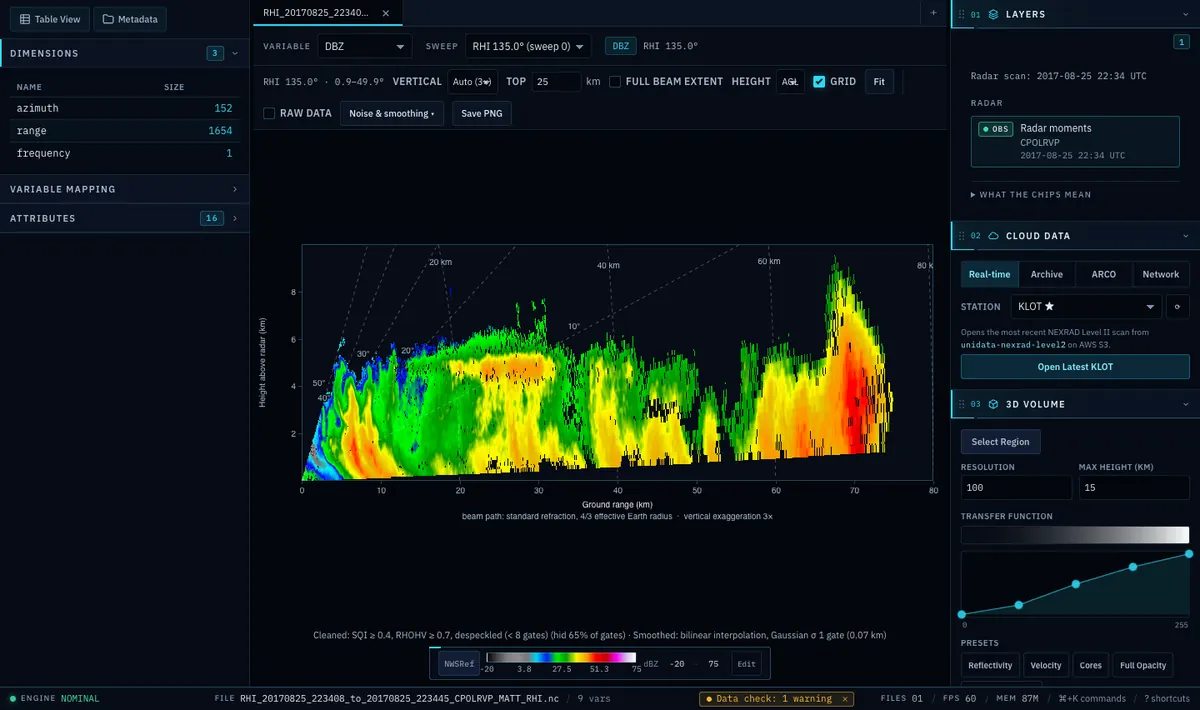Click the Open Latest KLOT button
Viewport: 1200px width, 710px height.
tap(1075, 366)
